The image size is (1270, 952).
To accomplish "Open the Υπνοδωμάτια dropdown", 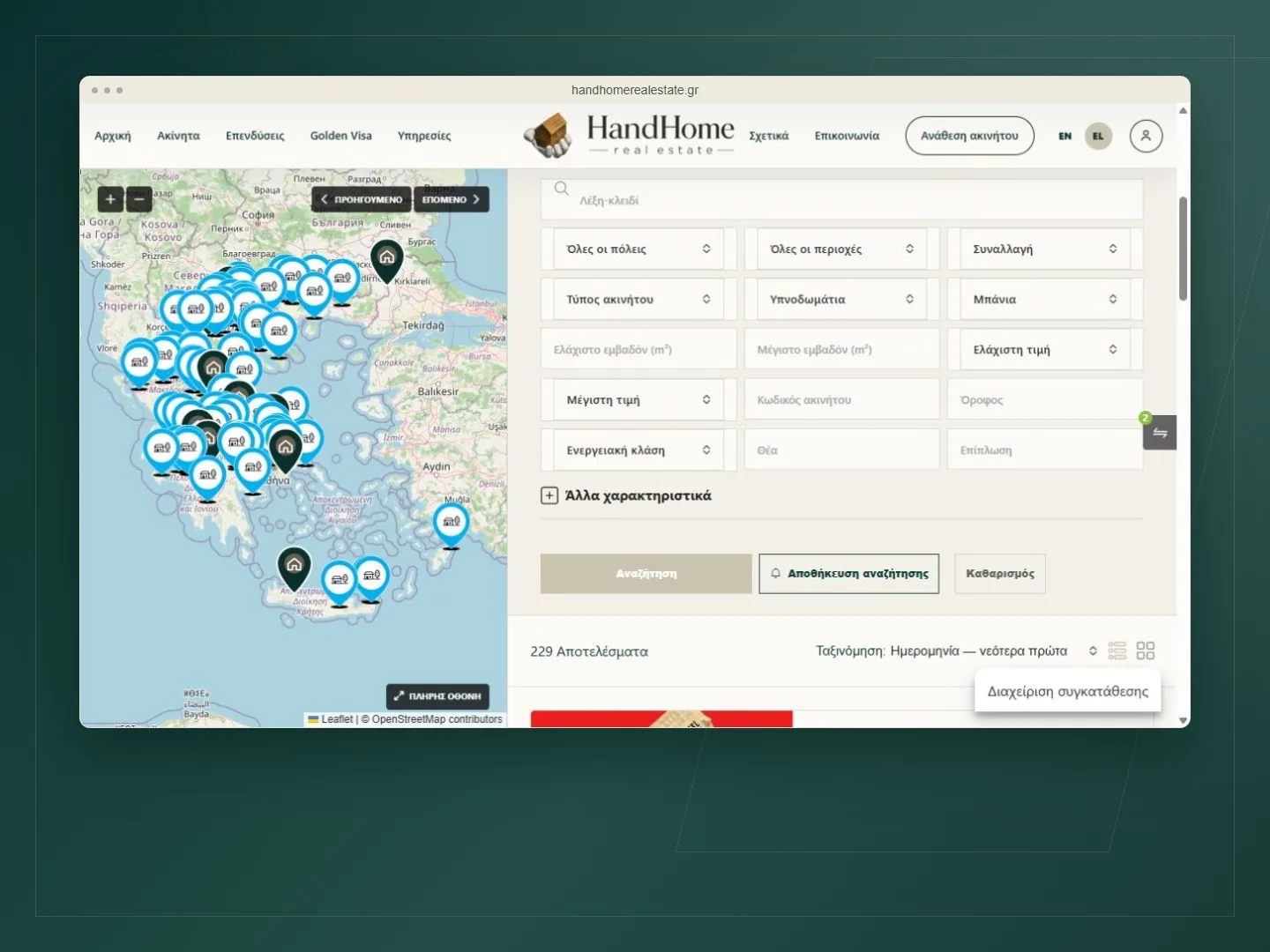I will coord(841,299).
